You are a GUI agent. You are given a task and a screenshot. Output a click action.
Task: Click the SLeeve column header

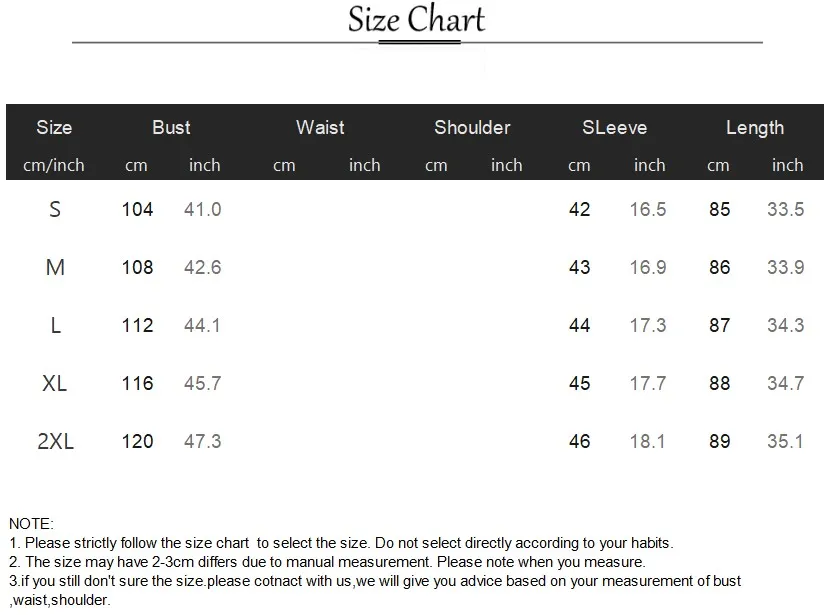614,127
